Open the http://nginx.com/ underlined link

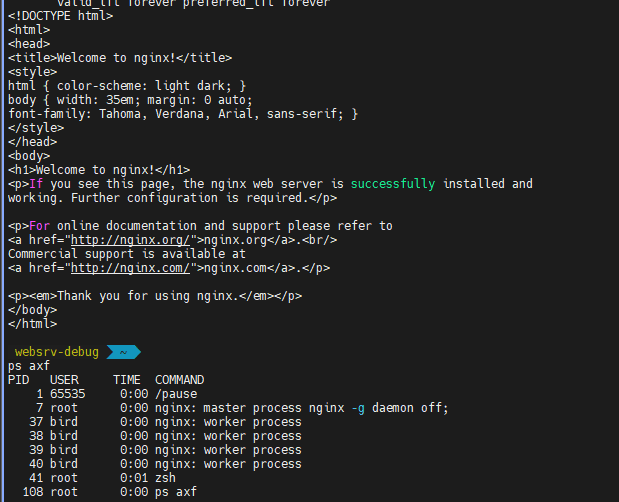[133, 268]
